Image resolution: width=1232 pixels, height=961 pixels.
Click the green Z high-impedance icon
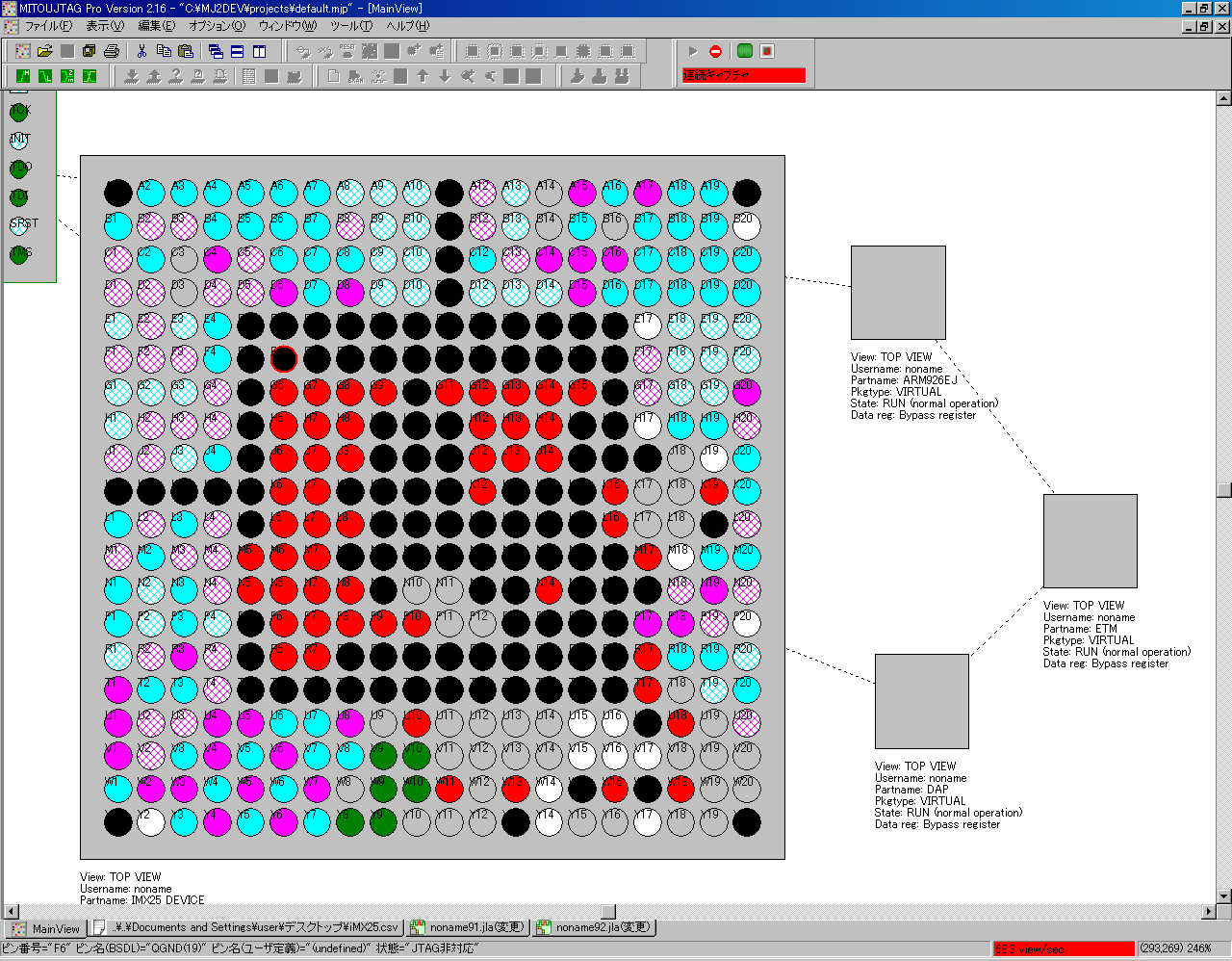(67, 76)
